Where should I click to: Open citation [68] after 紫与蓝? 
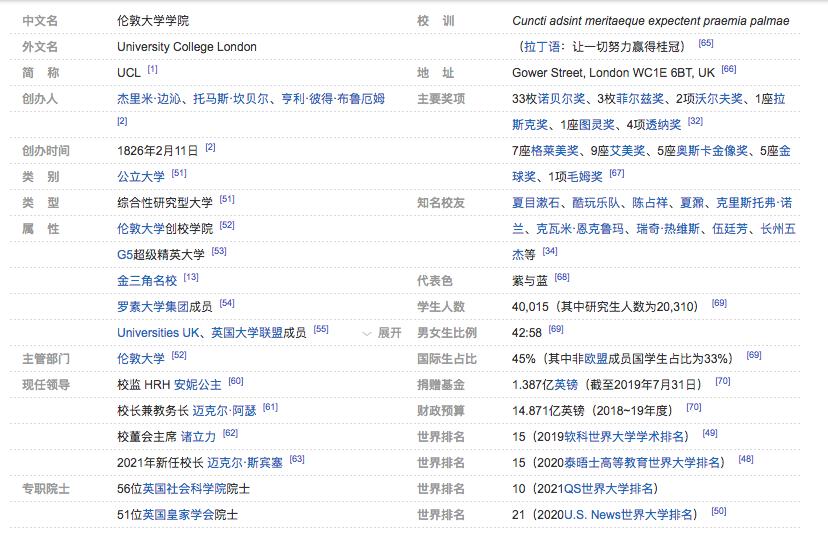tap(562, 277)
